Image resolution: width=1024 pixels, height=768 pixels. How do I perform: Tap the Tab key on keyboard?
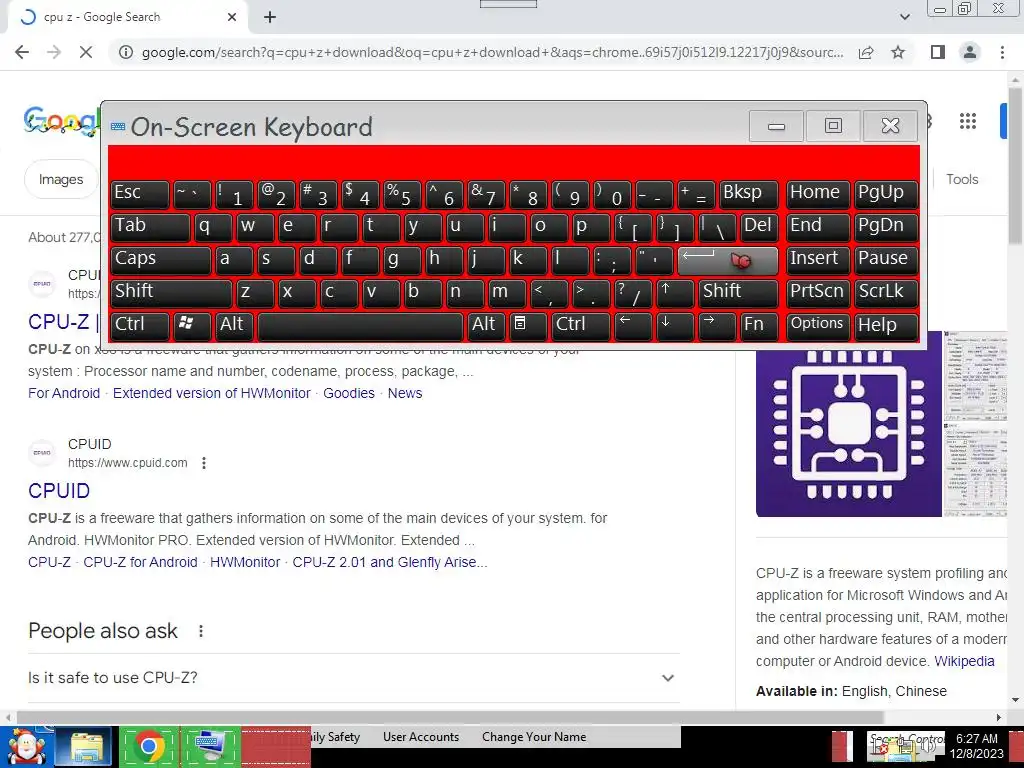[x=150, y=227]
